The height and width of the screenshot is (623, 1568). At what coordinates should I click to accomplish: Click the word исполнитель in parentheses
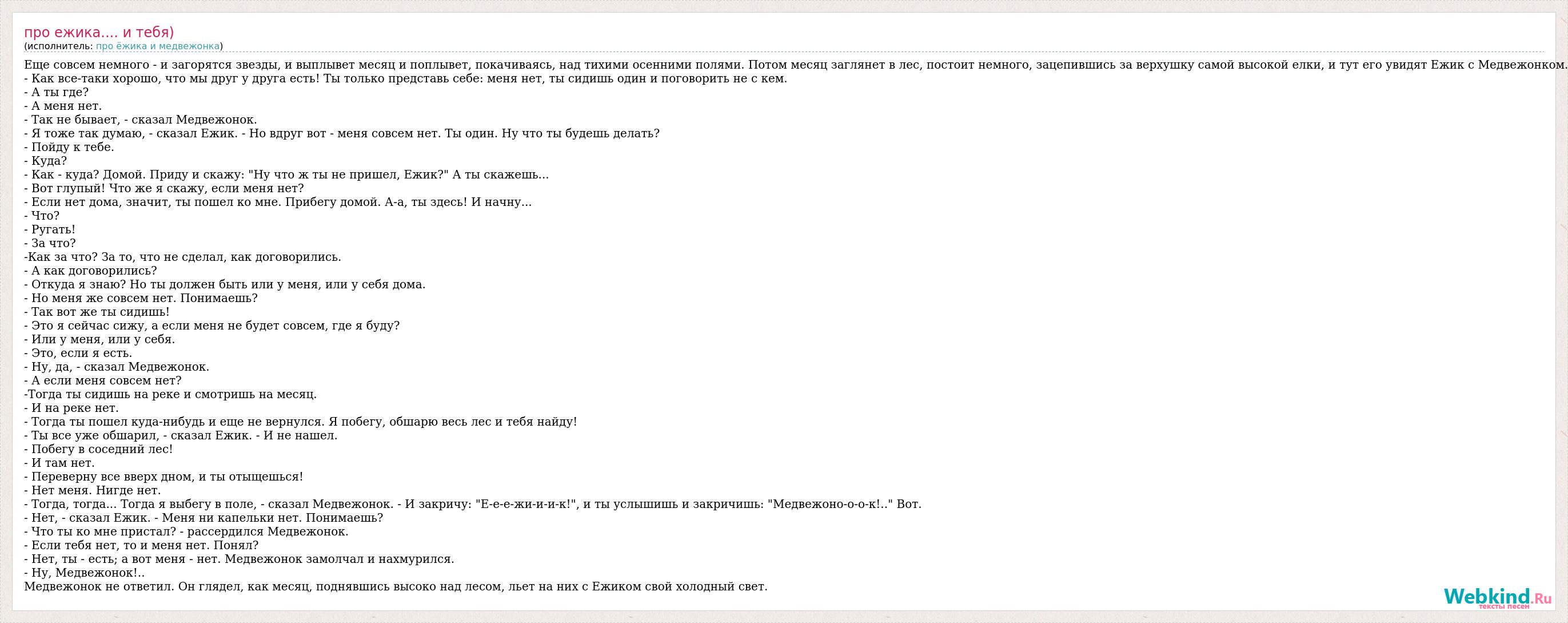coord(59,46)
